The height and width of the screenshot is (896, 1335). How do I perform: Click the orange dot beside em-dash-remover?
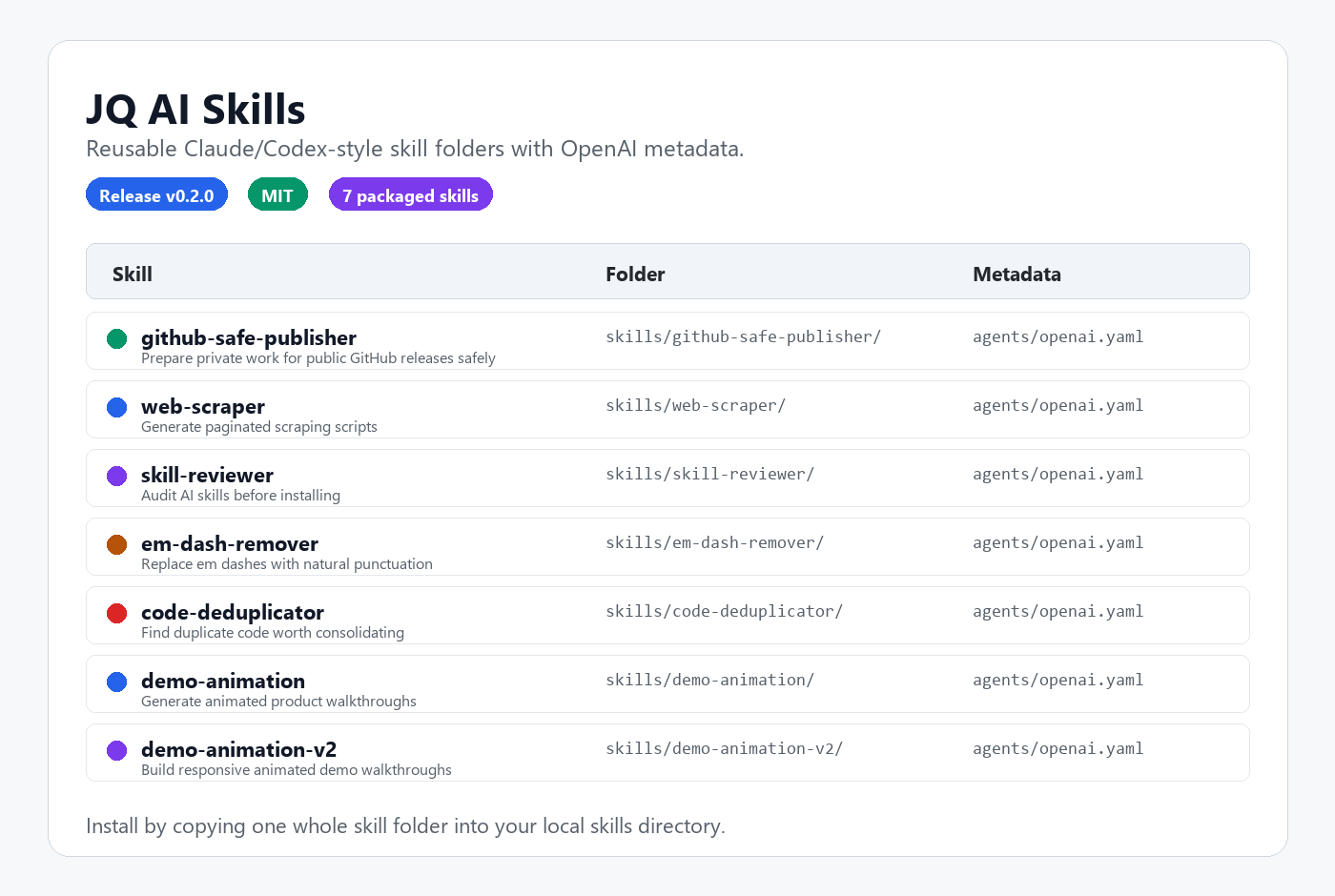(x=116, y=544)
